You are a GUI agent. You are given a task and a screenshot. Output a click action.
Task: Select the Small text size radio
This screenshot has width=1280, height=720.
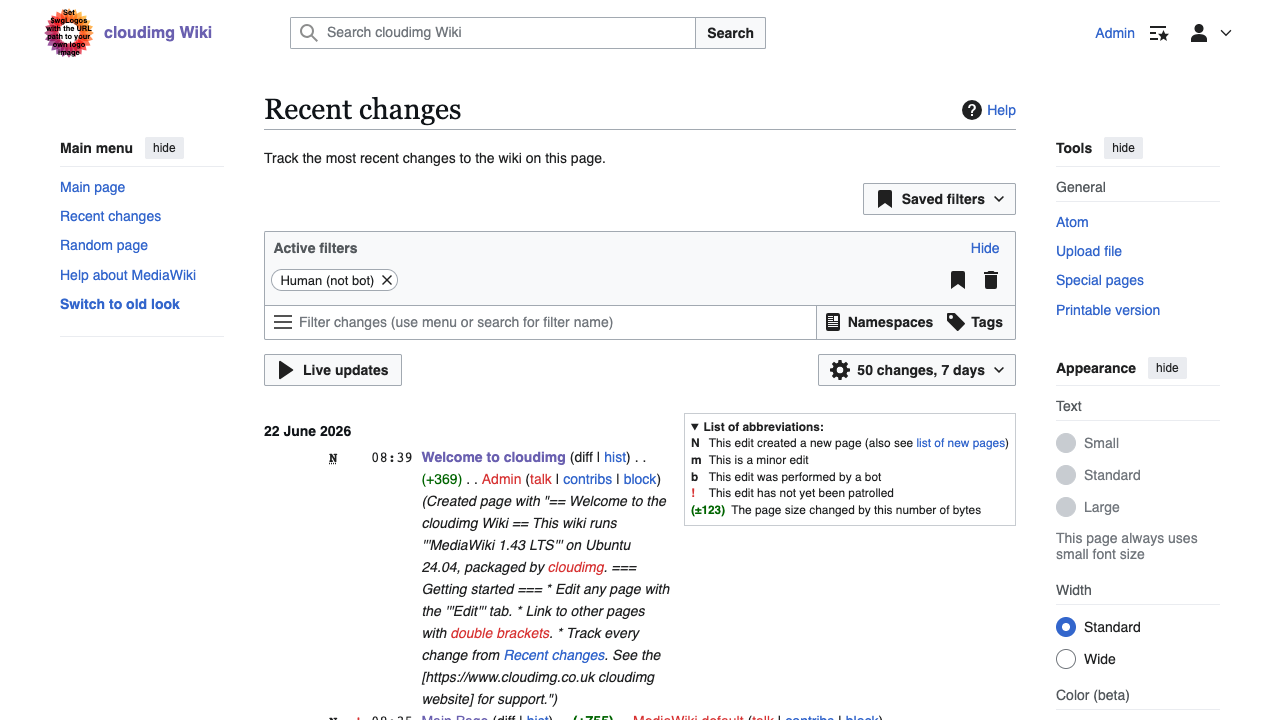coord(1066,443)
